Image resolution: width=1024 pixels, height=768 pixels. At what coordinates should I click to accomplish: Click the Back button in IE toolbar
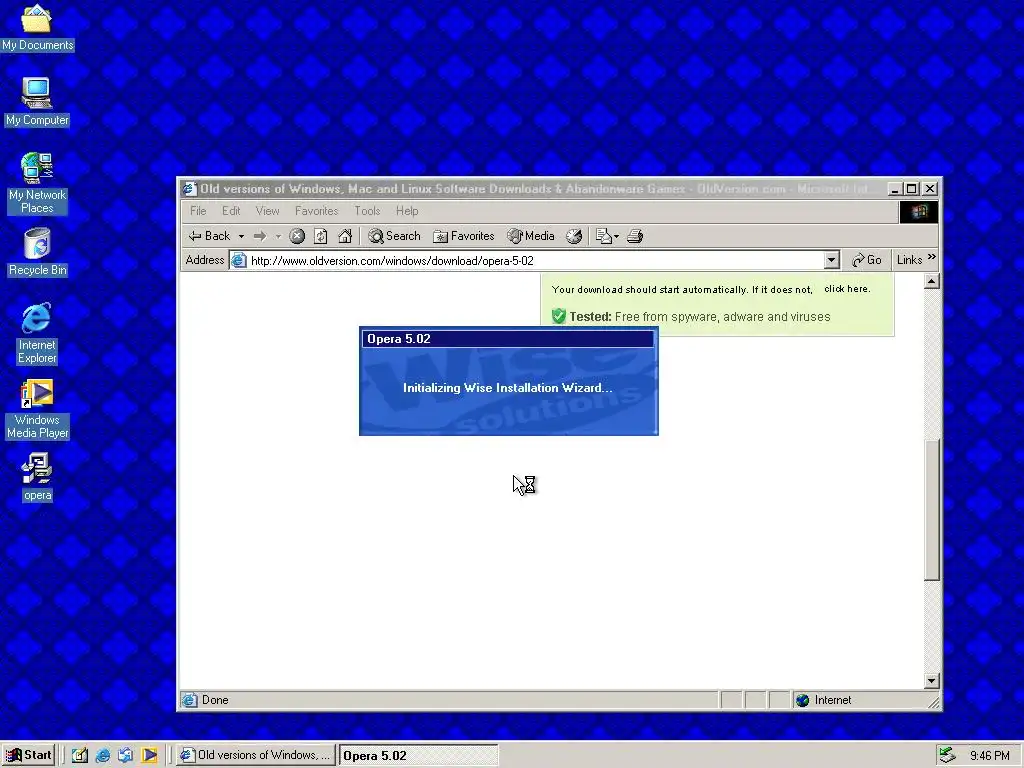(x=209, y=236)
